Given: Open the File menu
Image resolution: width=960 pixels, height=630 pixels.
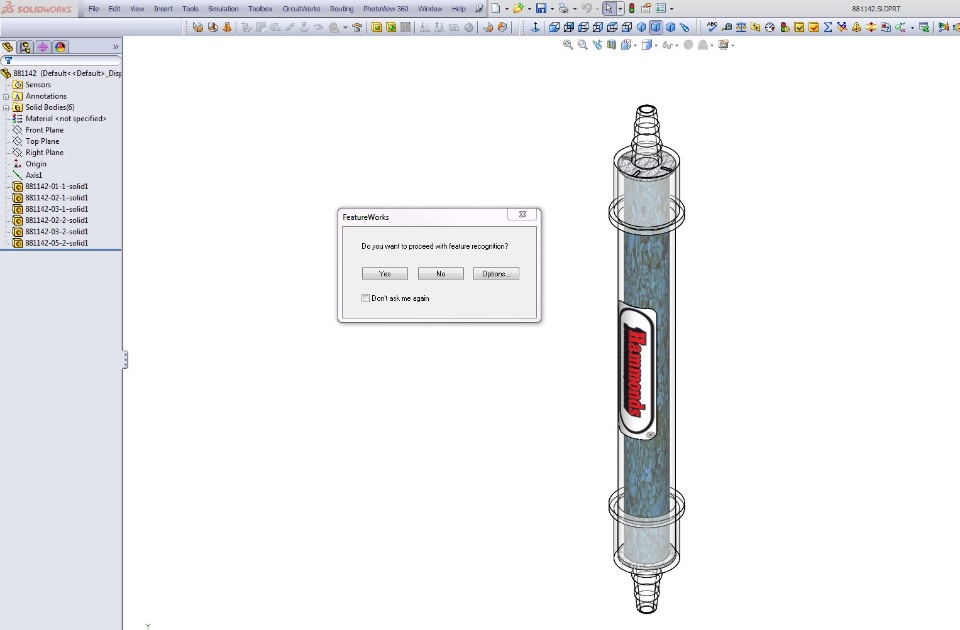Looking at the screenshot, I should [94, 9].
